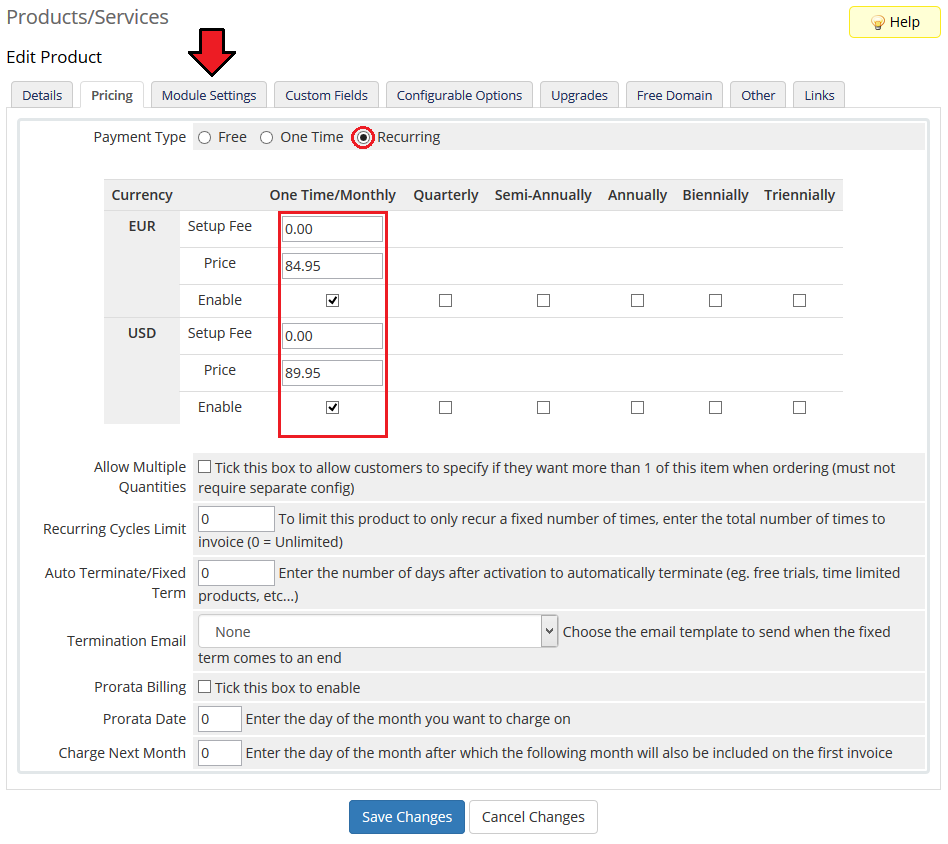The width and height of the screenshot is (948, 844).
Task: Toggle EUR One Time/Monthly Enable checkbox
Action: tap(332, 300)
